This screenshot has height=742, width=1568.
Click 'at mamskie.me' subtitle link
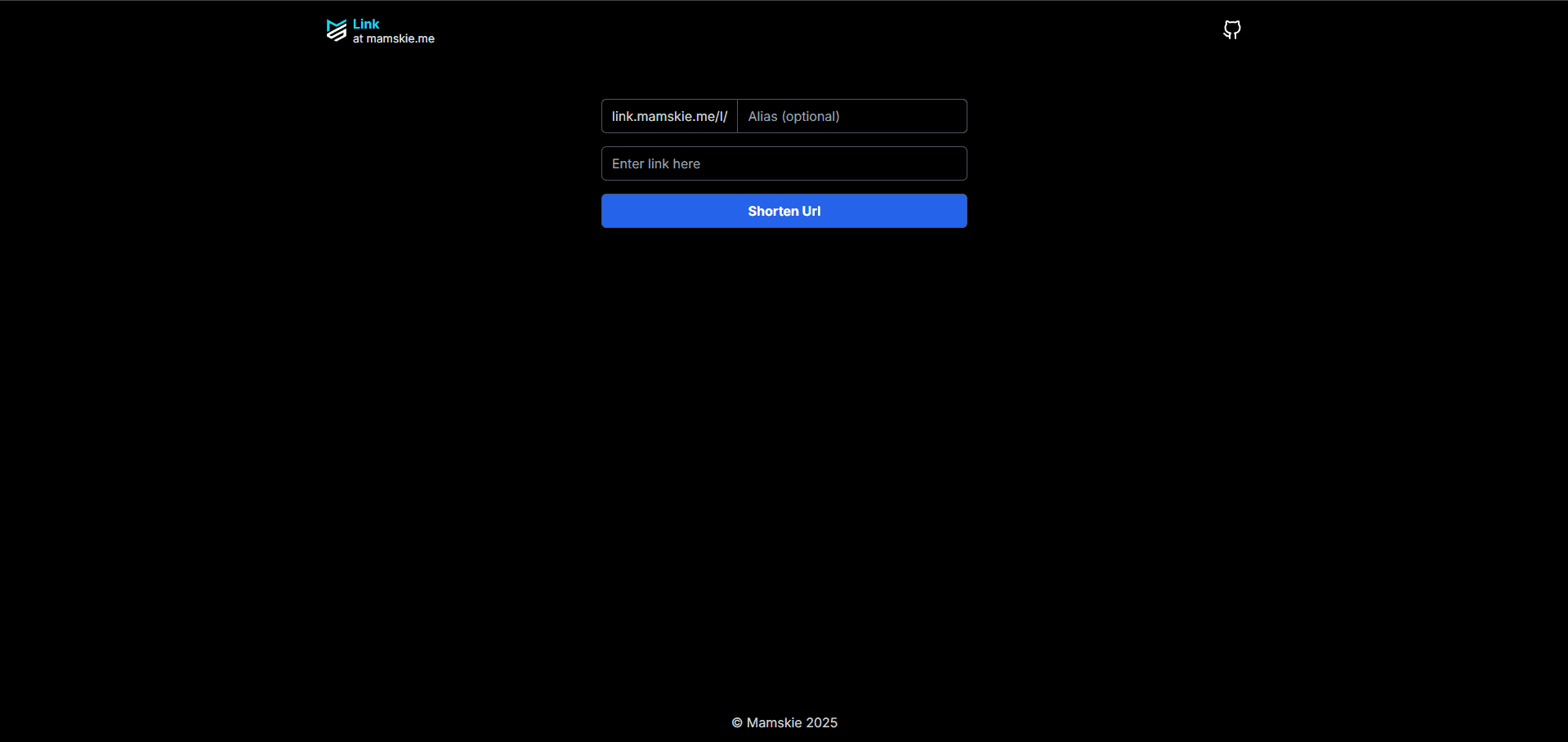pyautogui.click(x=393, y=38)
